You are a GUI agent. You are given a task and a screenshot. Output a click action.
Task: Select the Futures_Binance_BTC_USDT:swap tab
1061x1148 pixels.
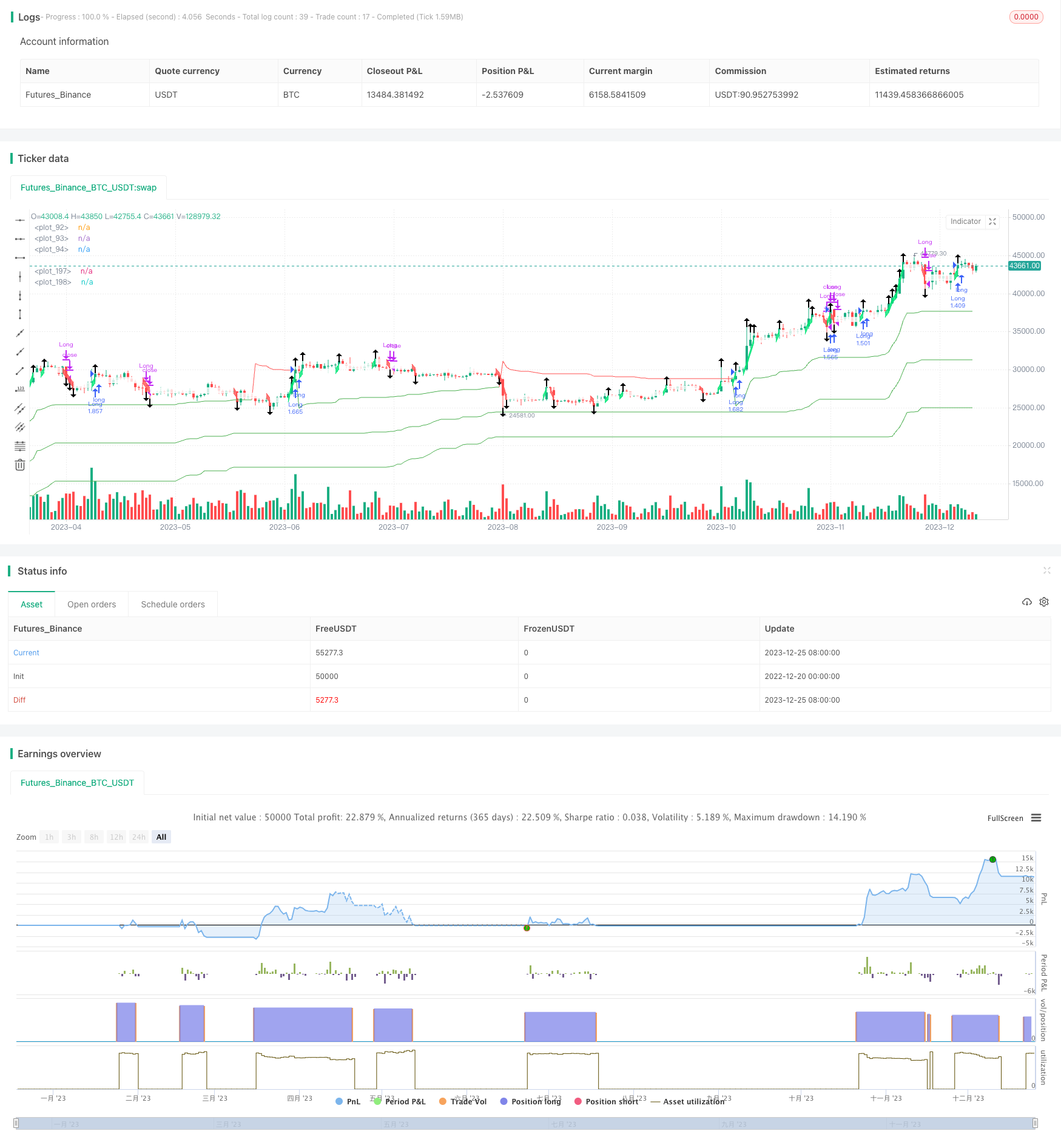pyautogui.click(x=89, y=187)
